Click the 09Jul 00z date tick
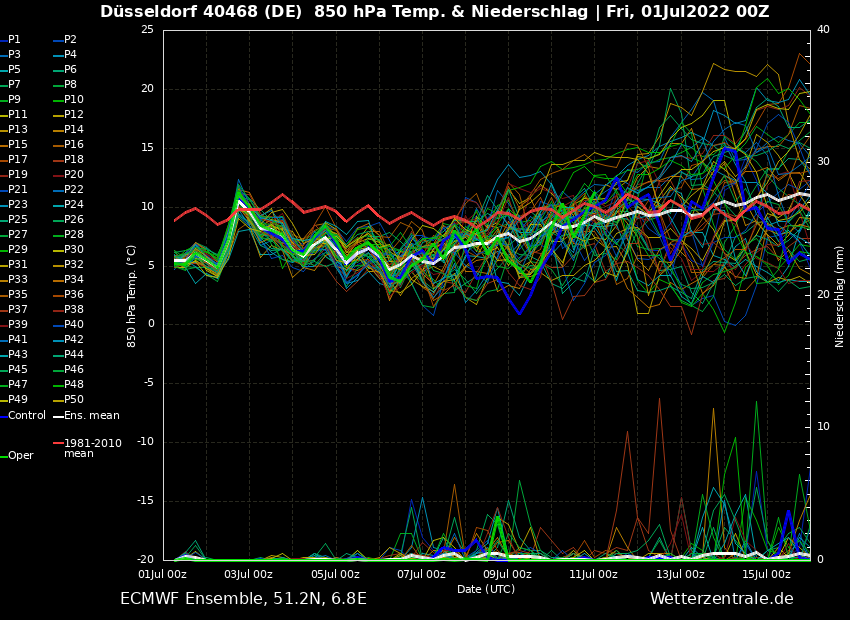Screen dimensions: 850x620 (507, 575)
